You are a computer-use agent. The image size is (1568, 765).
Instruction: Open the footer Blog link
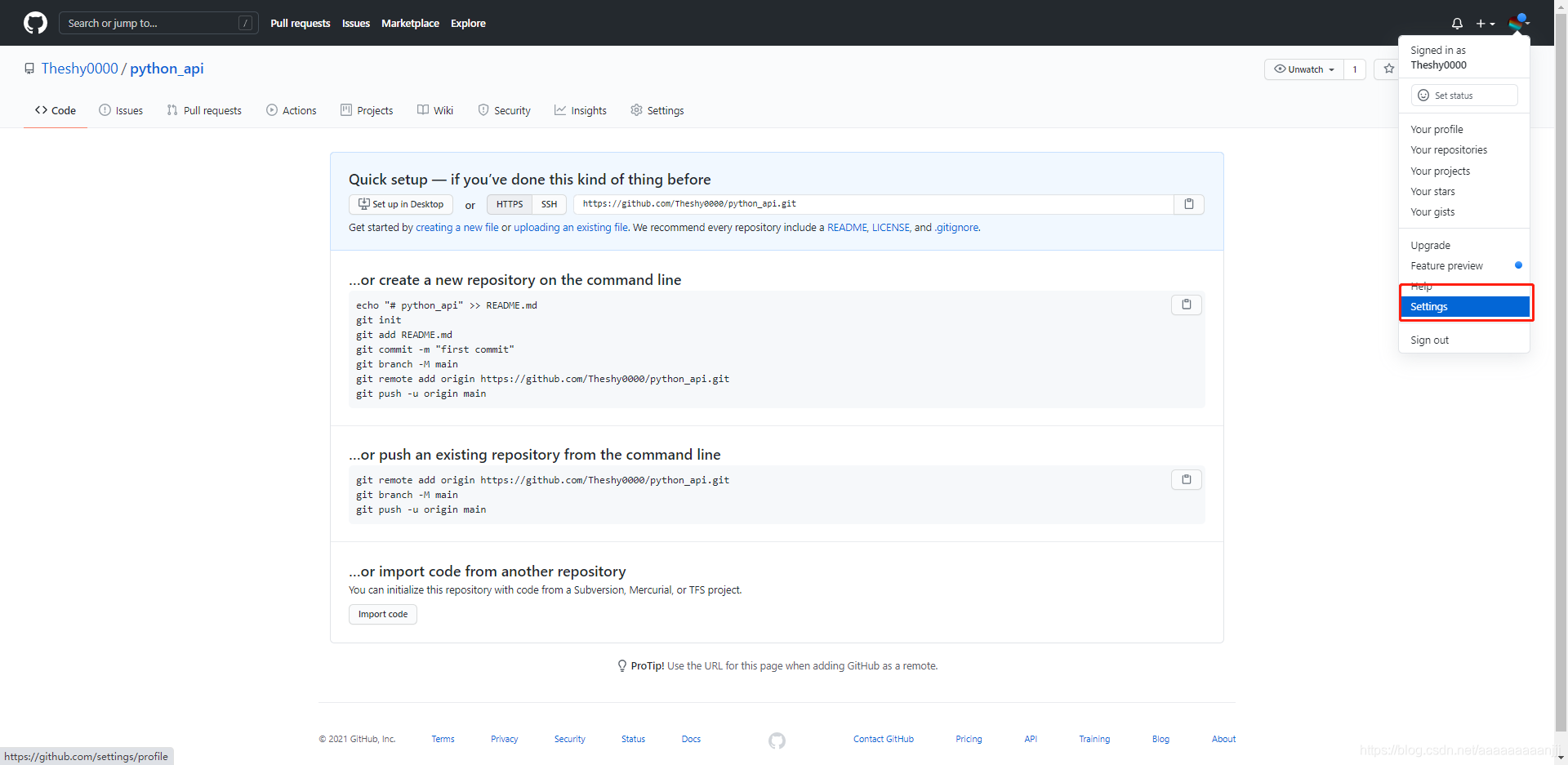(x=1160, y=739)
